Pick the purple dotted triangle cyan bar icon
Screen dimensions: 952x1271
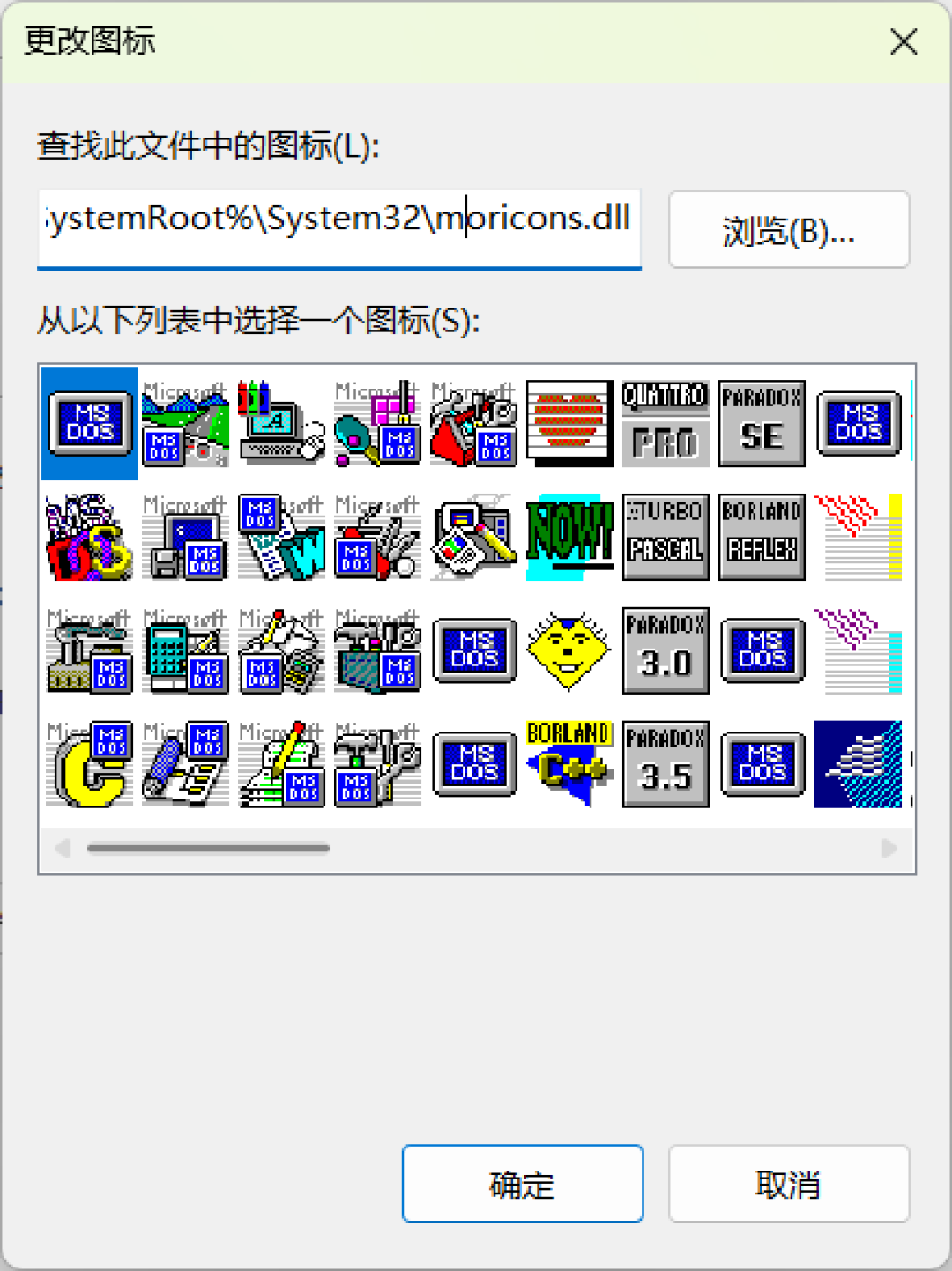coord(859,650)
